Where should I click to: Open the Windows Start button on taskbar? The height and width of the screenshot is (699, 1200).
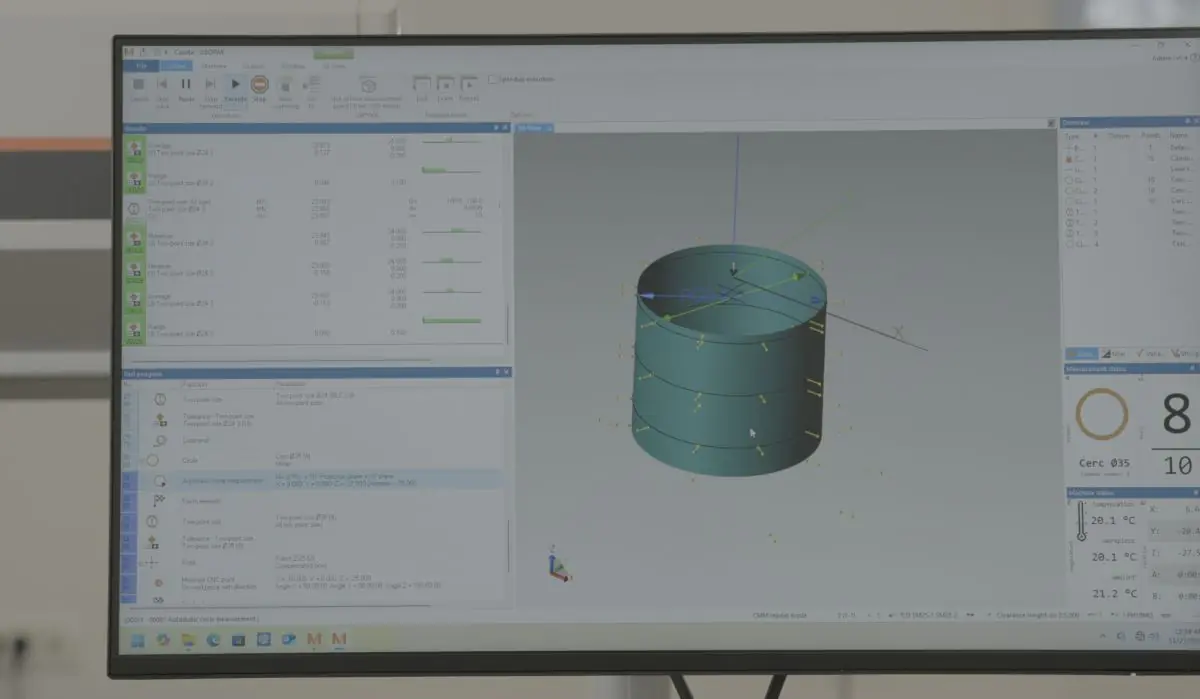pos(137,639)
